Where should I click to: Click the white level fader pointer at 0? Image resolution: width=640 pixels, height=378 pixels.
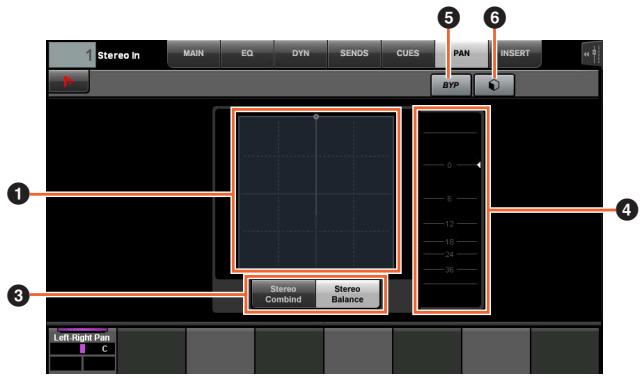point(479,165)
